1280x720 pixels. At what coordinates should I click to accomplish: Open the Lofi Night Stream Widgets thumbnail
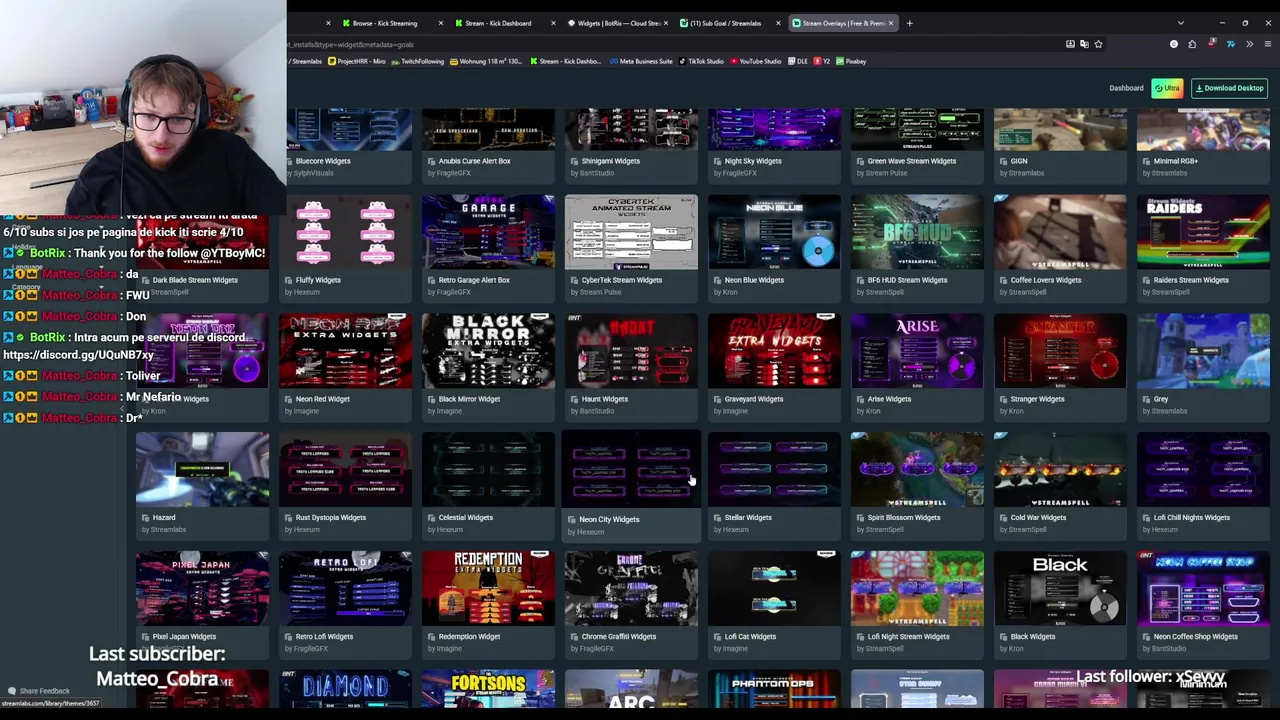pos(917,589)
